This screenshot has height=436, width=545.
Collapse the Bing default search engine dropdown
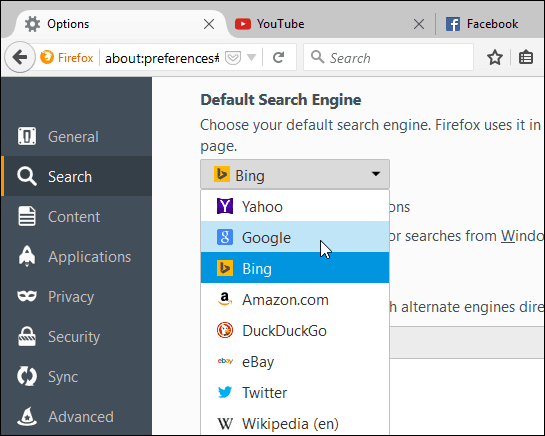[x=295, y=175]
